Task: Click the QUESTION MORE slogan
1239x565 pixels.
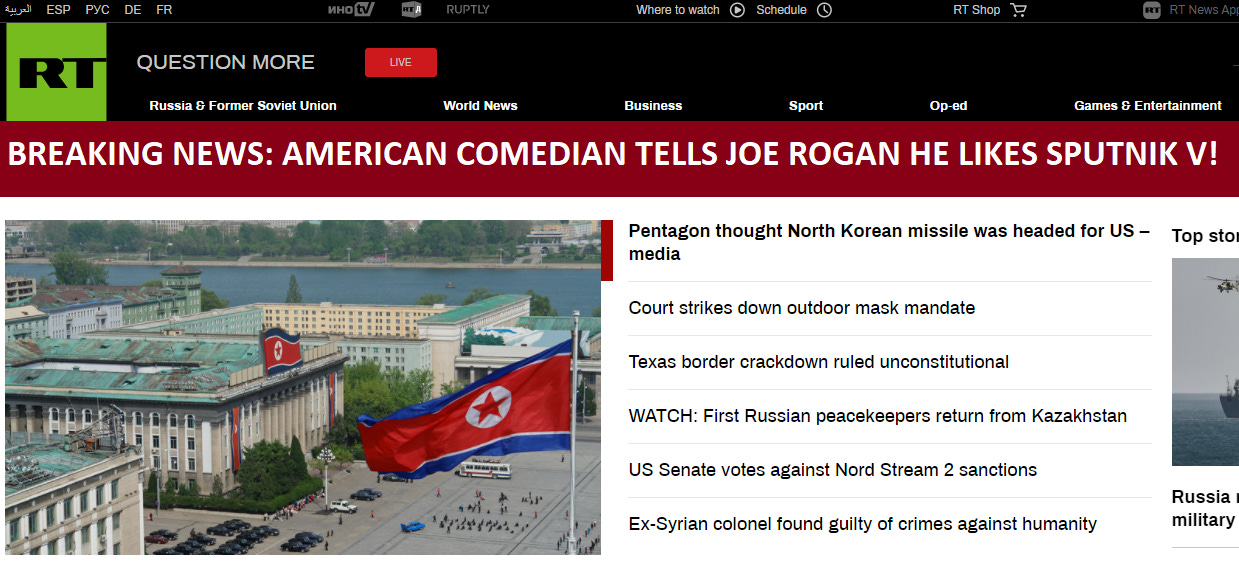Action: (x=226, y=62)
